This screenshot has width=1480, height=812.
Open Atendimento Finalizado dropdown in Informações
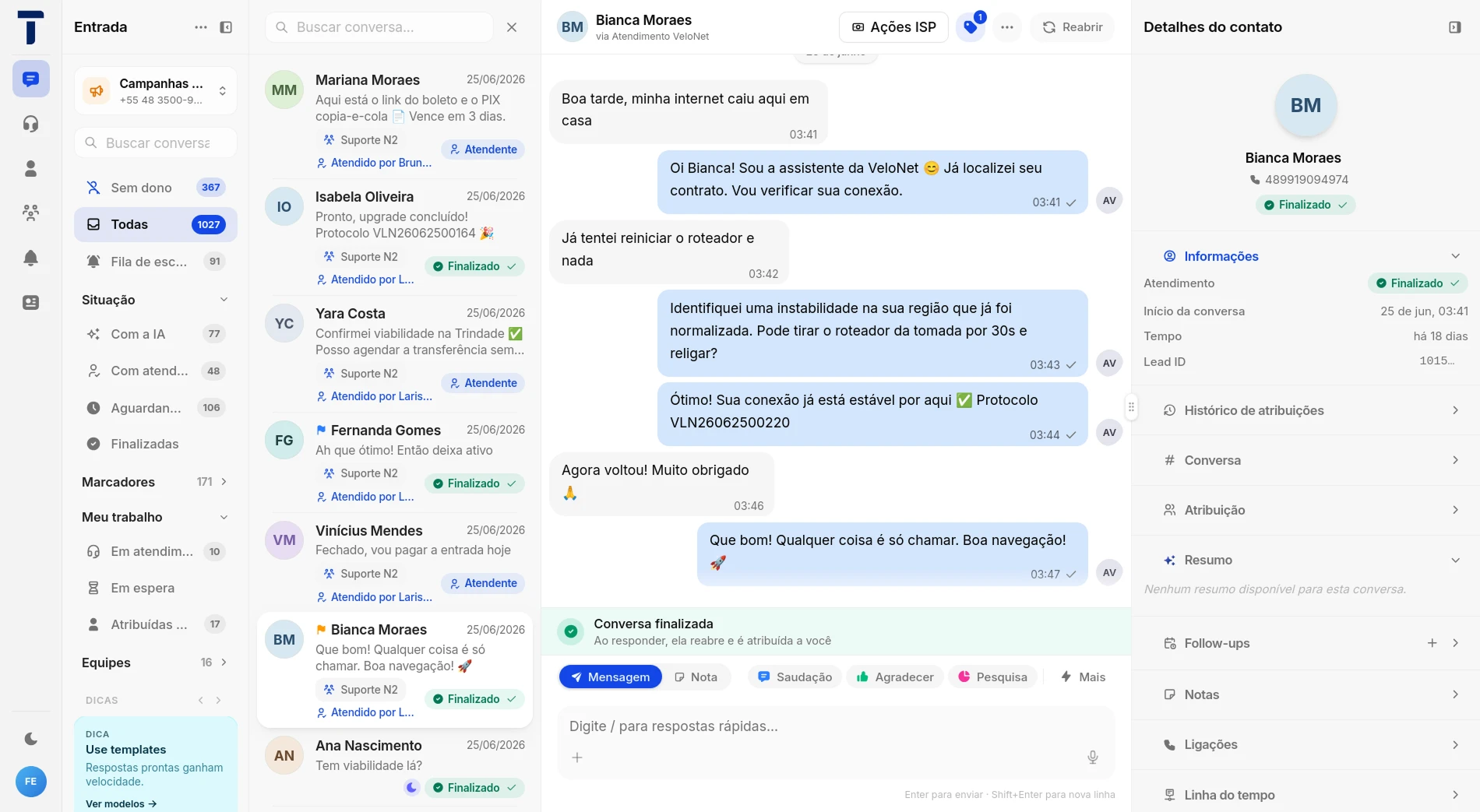point(1418,283)
